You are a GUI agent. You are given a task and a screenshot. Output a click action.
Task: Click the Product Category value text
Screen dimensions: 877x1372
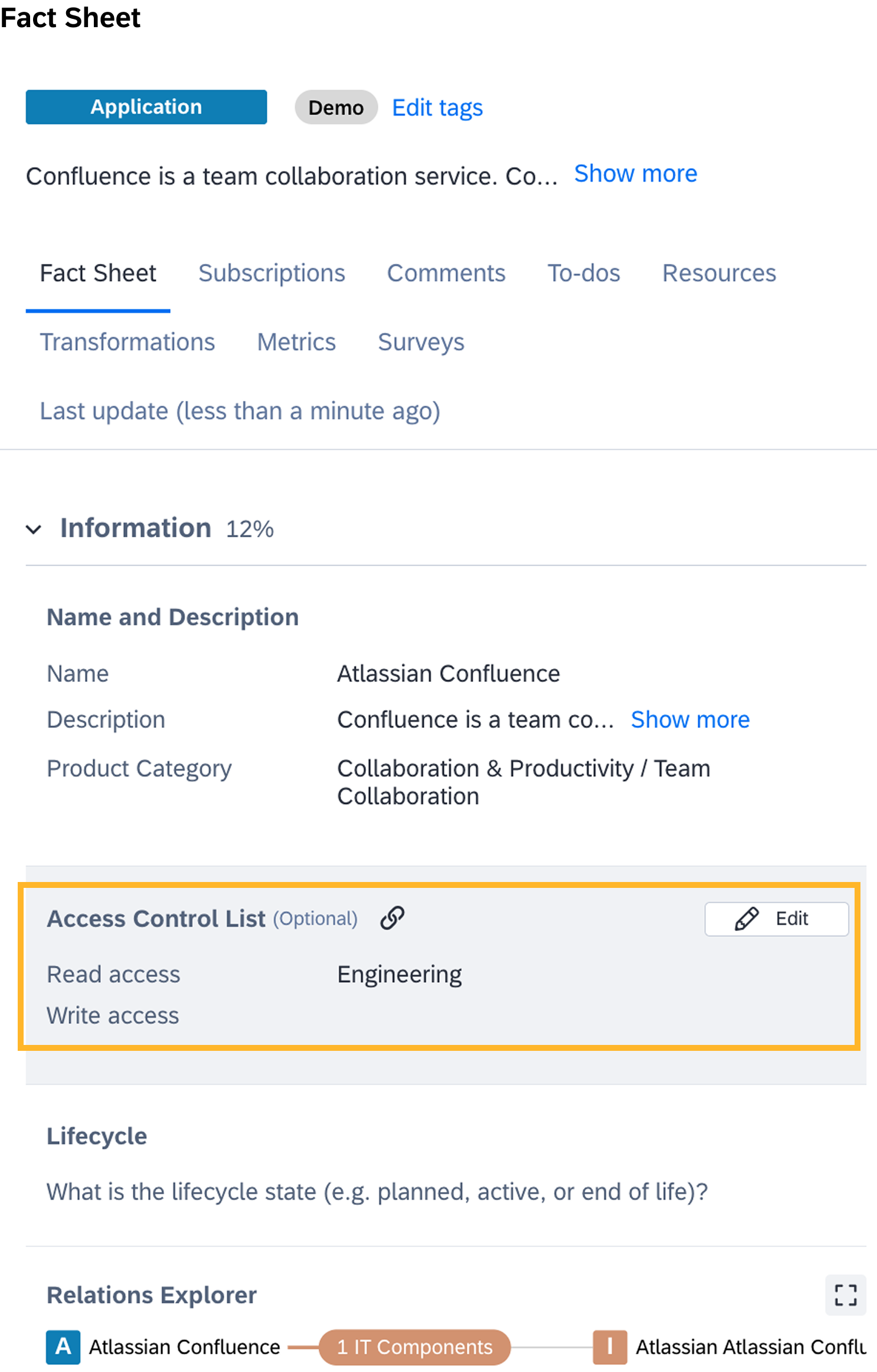click(x=523, y=782)
